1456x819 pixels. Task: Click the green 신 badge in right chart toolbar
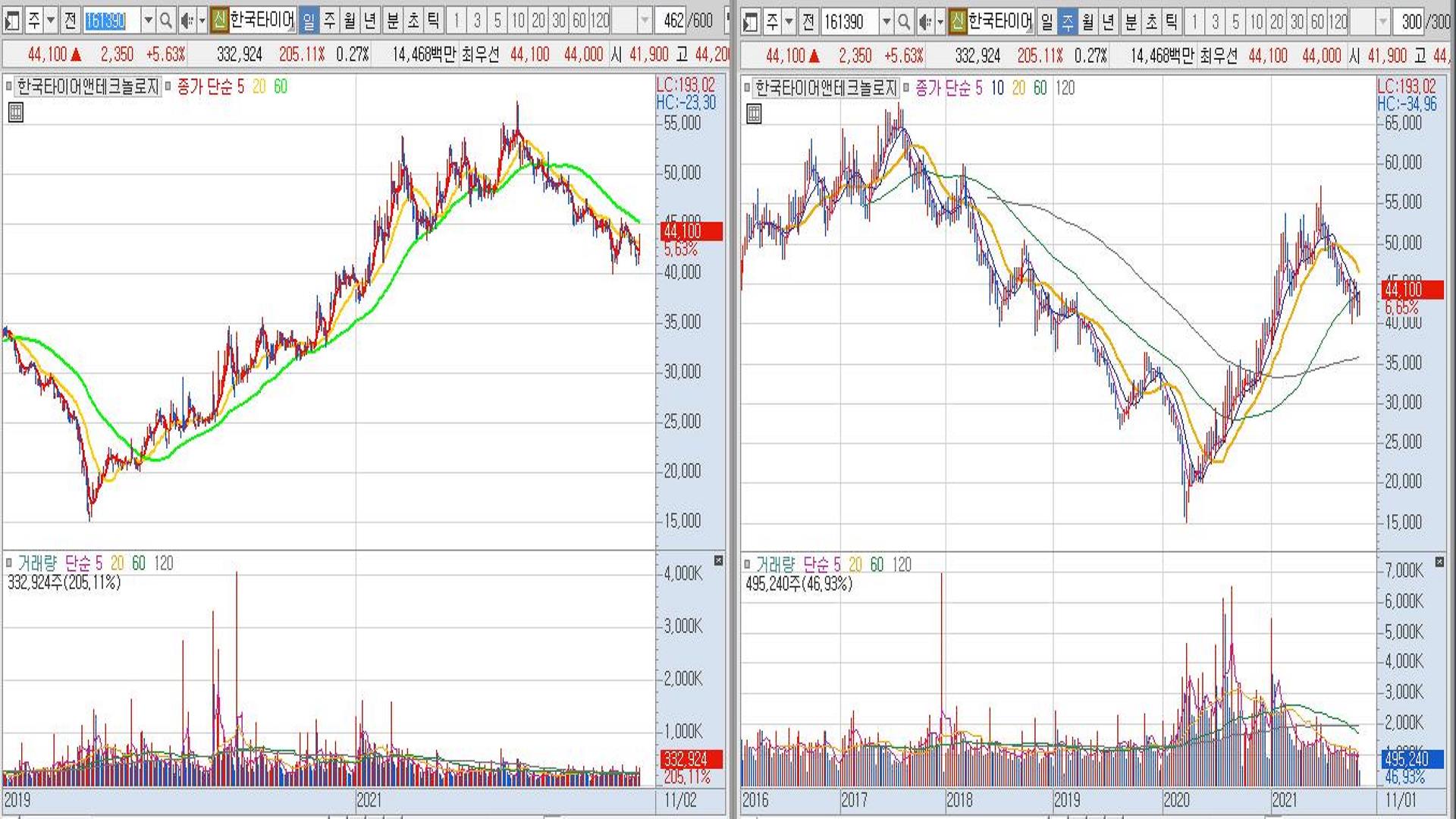click(x=957, y=21)
